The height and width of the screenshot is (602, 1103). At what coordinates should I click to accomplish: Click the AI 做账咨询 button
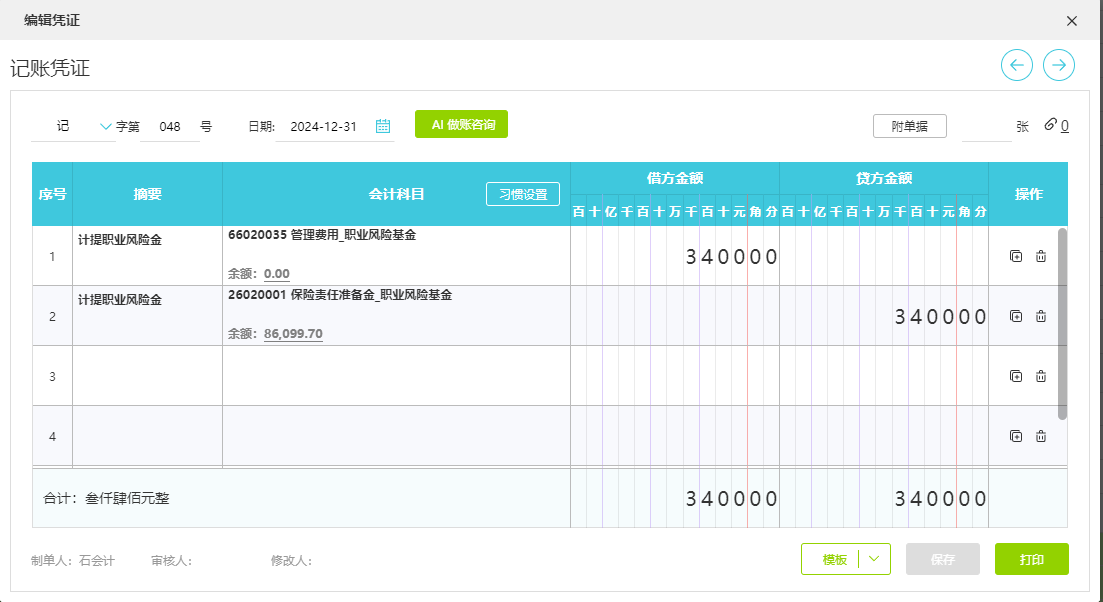[x=461, y=125]
